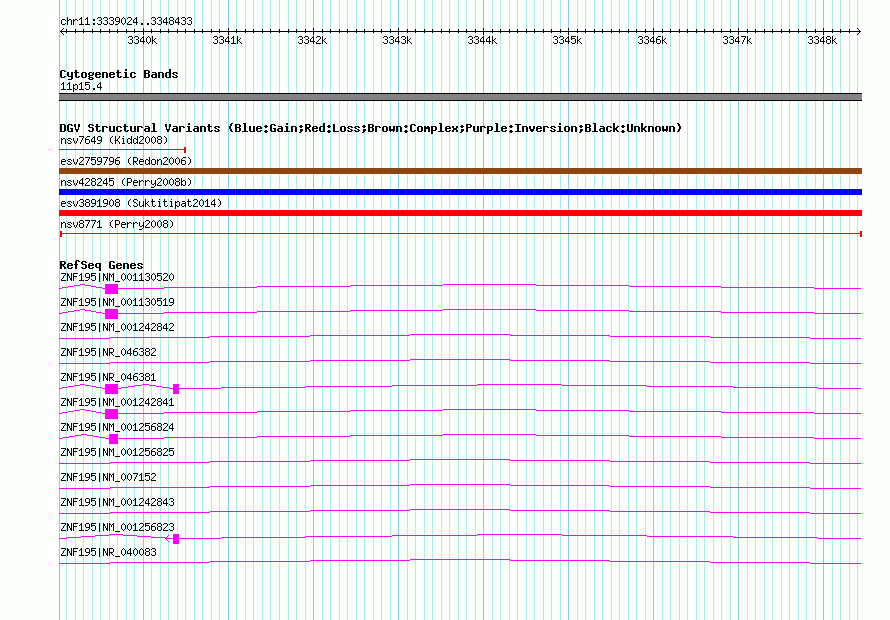
Task: Open transcript ZNF195|NM_001256823 label
Action: pyautogui.click(x=117, y=527)
